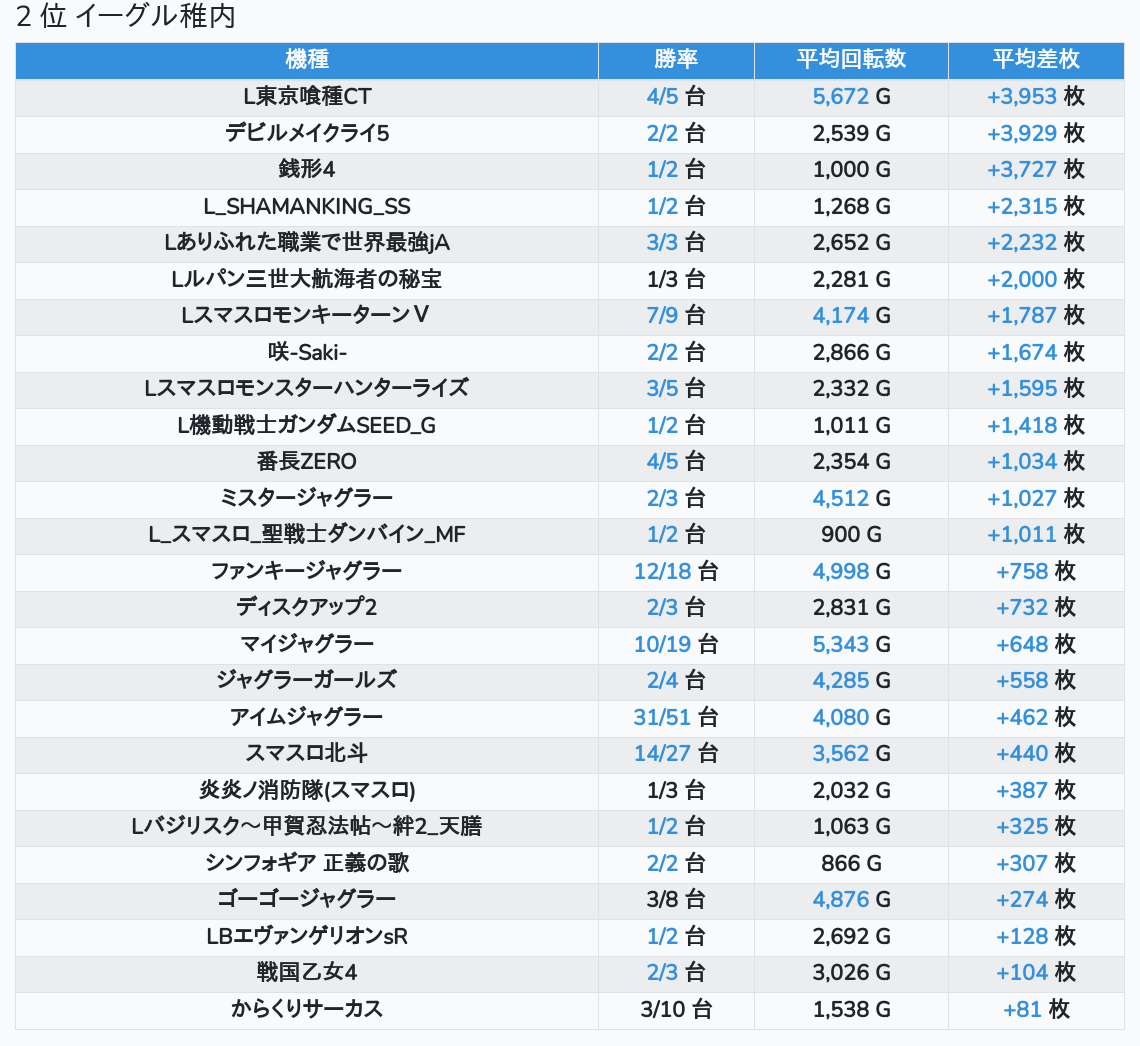Click 5,343 G for マイジャグラー
The image size is (1140, 1046).
click(x=851, y=645)
